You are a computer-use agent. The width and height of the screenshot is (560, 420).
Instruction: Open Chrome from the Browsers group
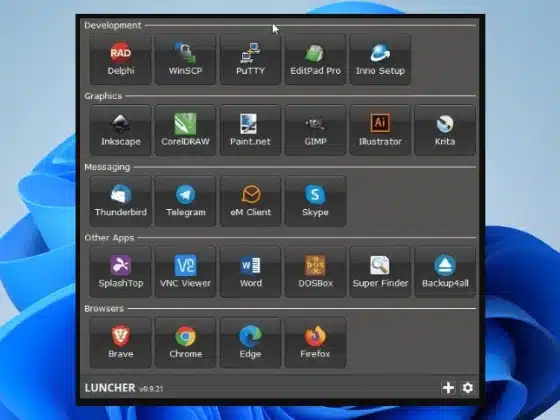(x=185, y=342)
